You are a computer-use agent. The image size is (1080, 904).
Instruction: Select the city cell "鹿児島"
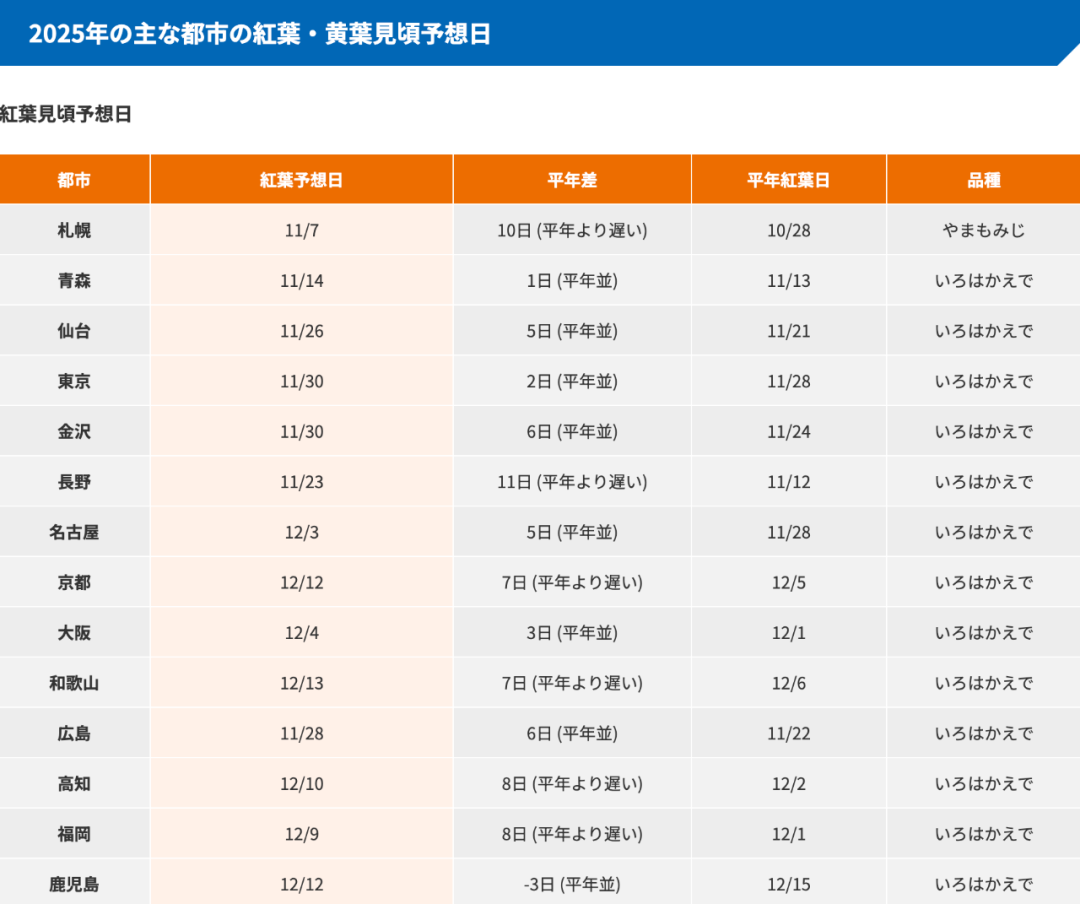74,884
